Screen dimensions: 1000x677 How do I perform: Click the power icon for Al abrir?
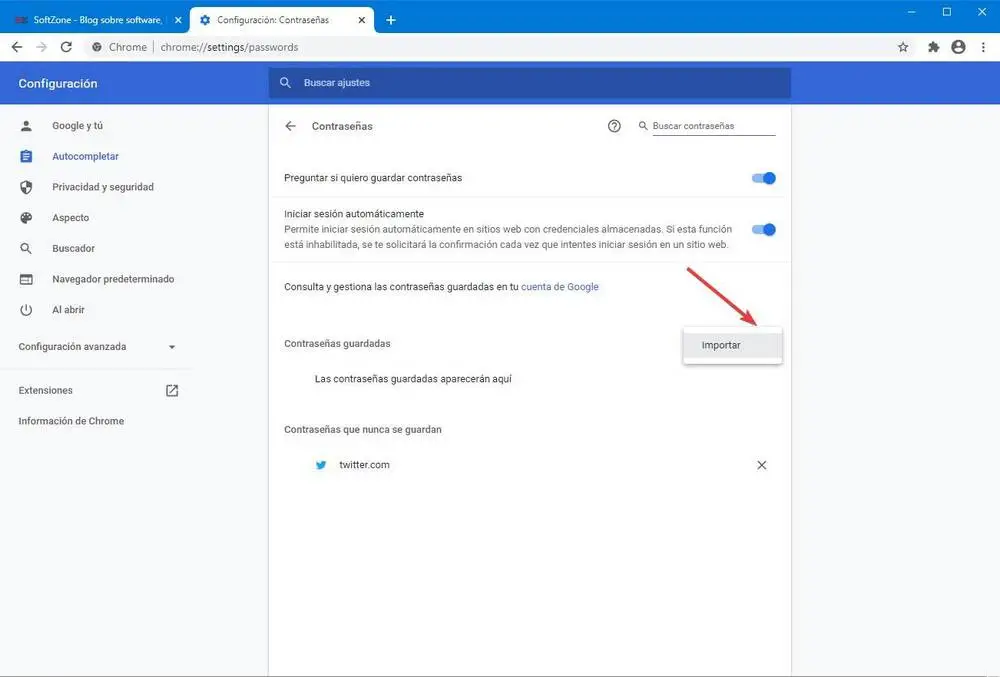point(26,310)
